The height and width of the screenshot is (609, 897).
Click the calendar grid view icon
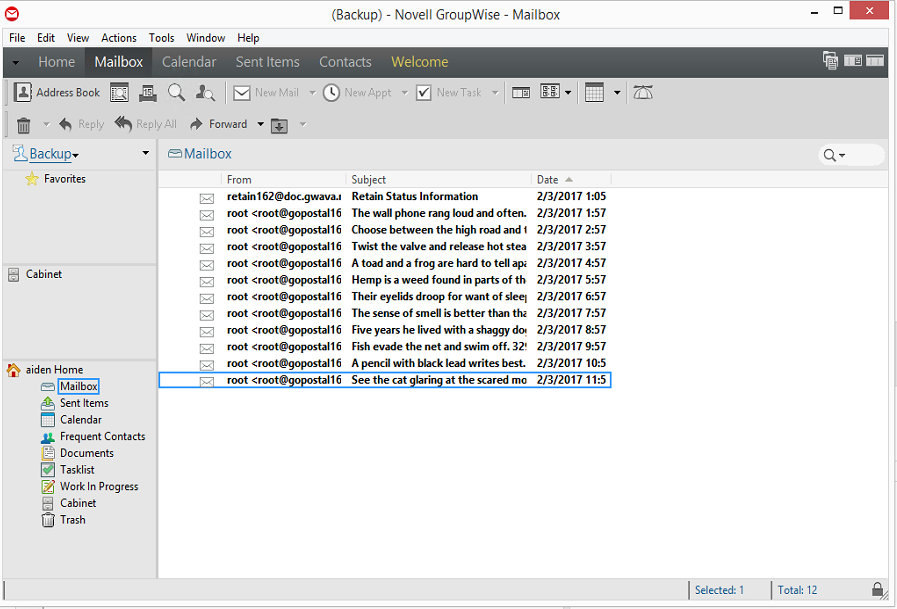[594, 93]
